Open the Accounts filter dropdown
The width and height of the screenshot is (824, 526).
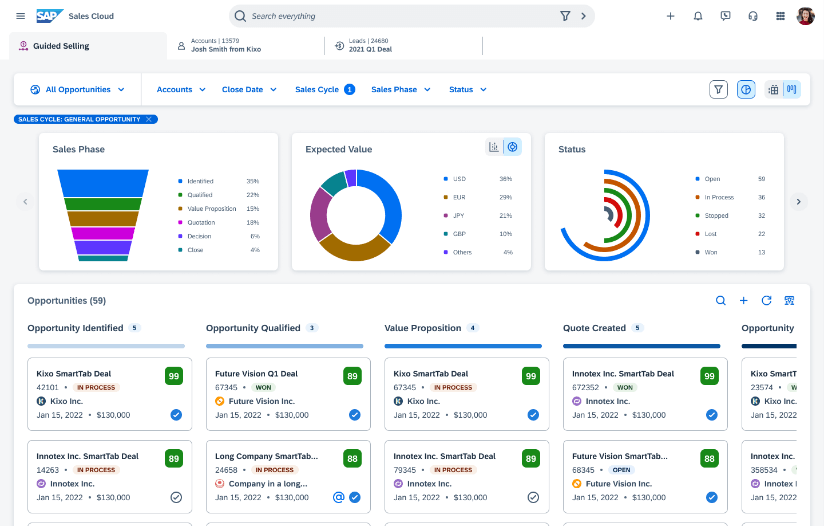[x=181, y=89]
